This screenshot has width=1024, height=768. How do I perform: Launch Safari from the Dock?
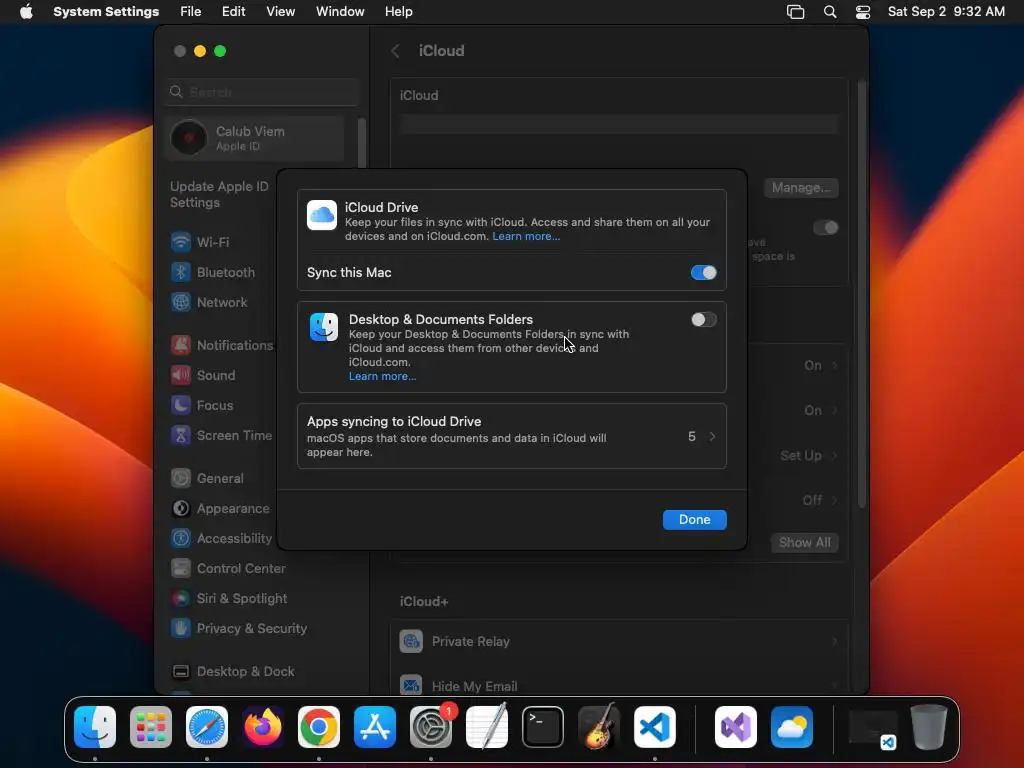click(x=207, y=726)
